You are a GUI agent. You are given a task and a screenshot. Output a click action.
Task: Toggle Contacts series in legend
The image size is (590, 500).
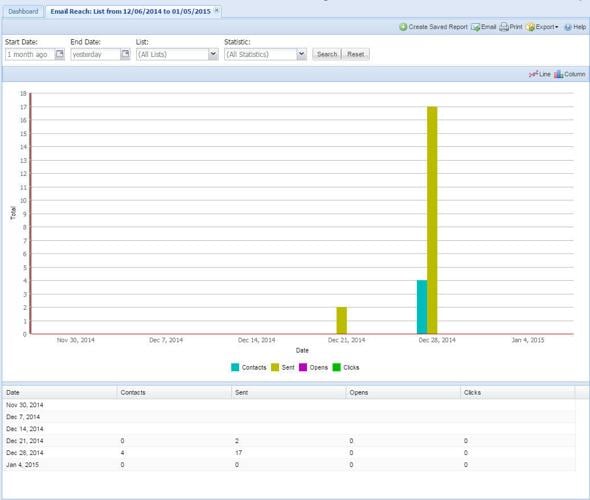[249, 367]
